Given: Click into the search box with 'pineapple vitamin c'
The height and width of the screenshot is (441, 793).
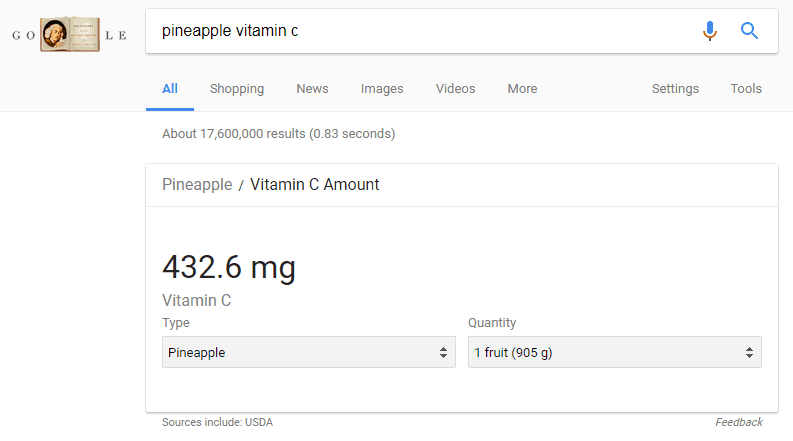Looking at the screenshot, I should click(425, 31).
